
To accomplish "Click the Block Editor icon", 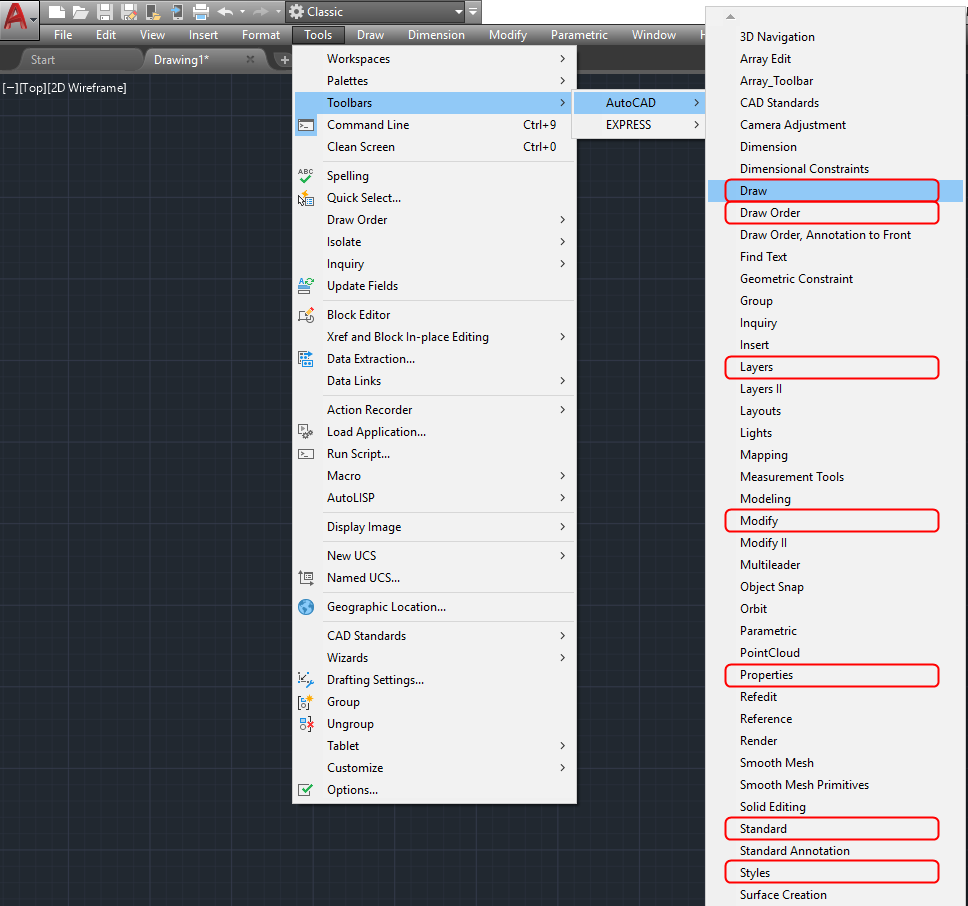I will pos(306,315).
